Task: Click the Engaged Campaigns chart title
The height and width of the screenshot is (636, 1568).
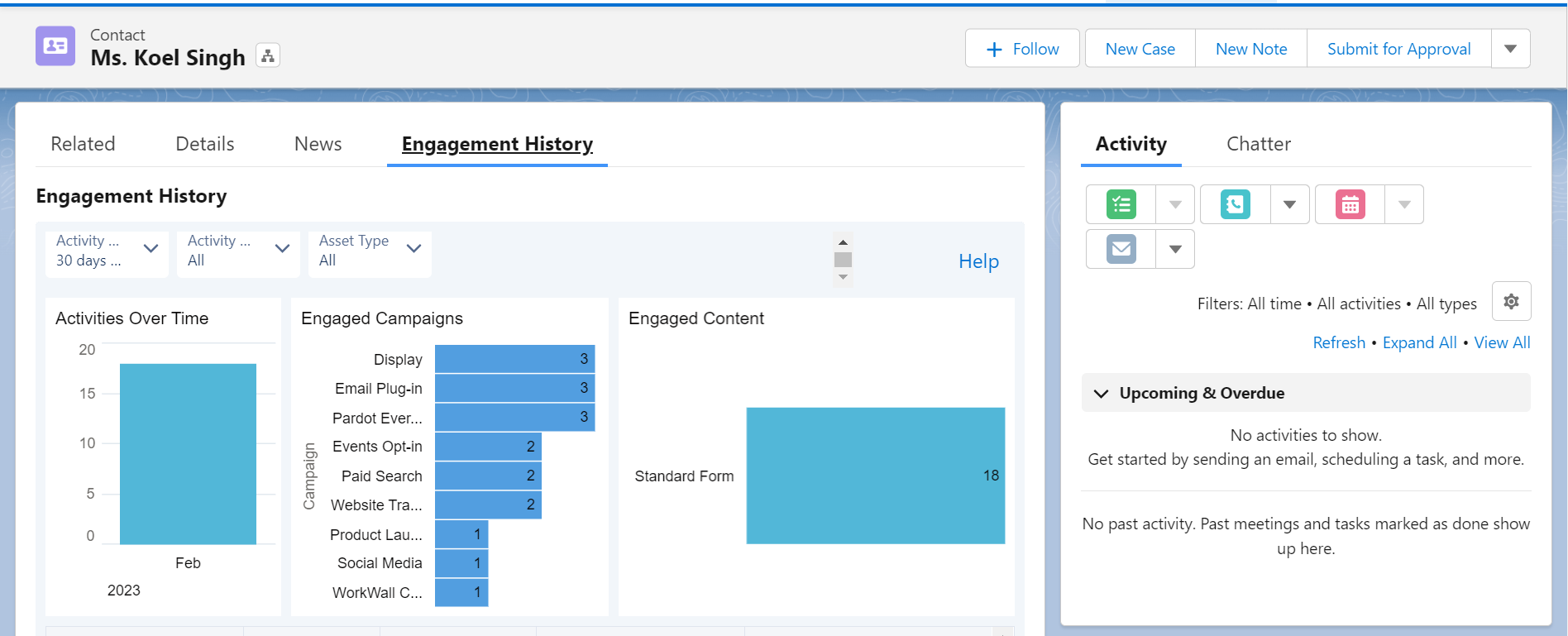Action: [382, 318]
